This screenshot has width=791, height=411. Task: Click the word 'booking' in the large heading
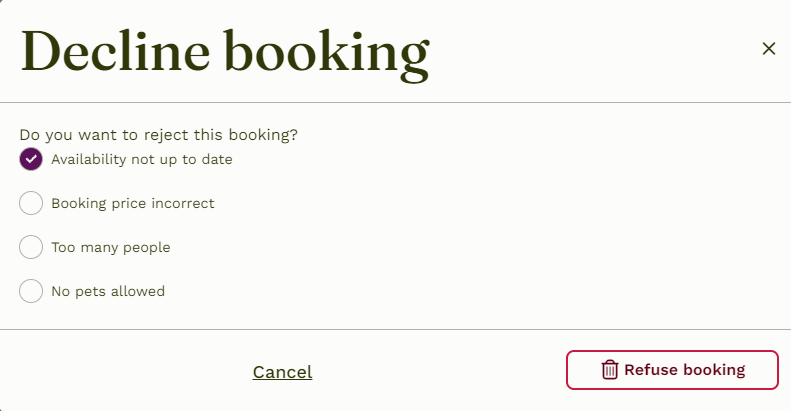[x=327, y=54]
